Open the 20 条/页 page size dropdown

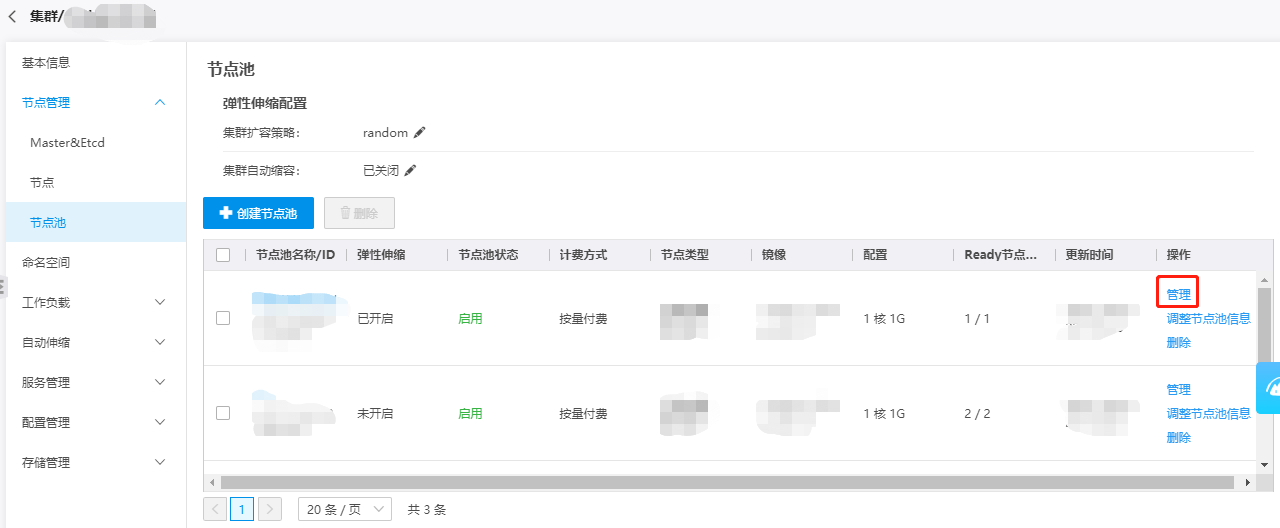click(345, 509)
